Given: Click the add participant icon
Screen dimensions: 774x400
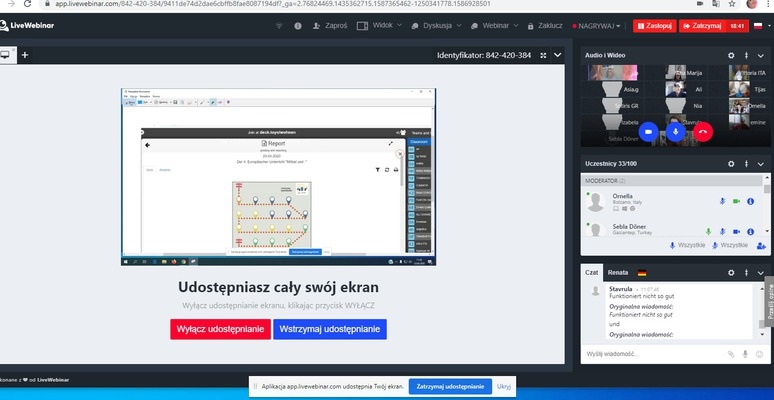Looking at the screenshot, I should coord(761,245).
